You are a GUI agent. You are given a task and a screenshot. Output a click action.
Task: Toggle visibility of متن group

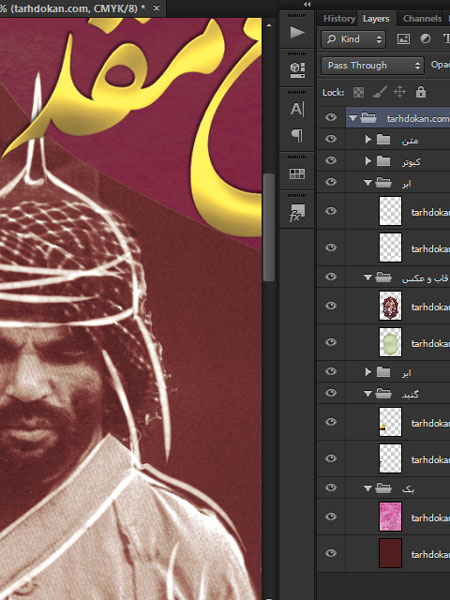click(331, 139)
